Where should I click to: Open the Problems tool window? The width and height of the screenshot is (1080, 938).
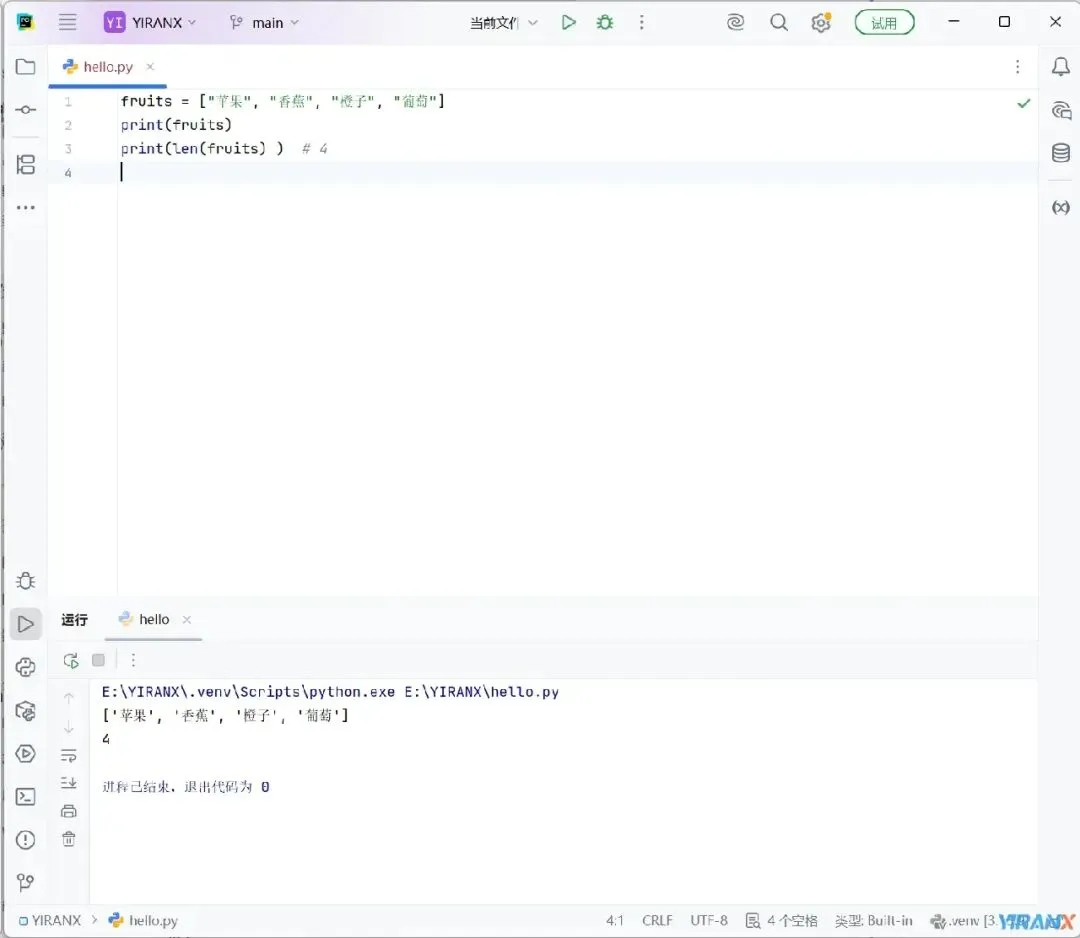click(x=25, y=840)
